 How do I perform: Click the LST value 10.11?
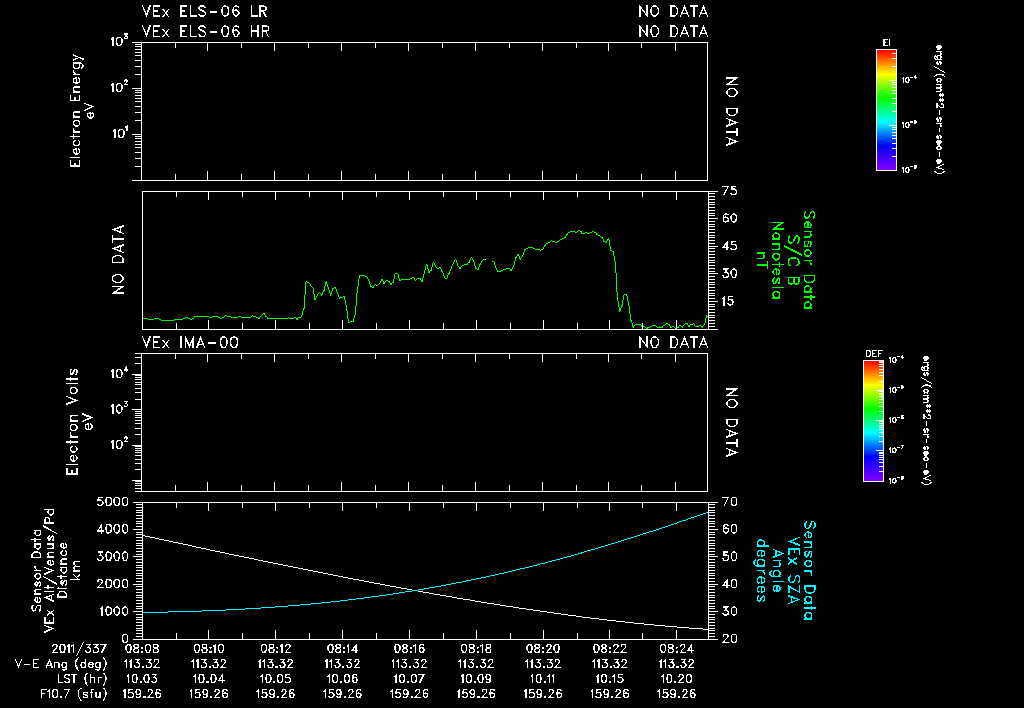click(x=543, y=679)
